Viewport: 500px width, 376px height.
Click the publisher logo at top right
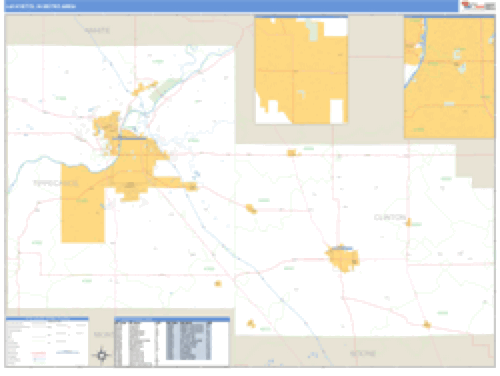pyautogui.click(x=478, y=6)
